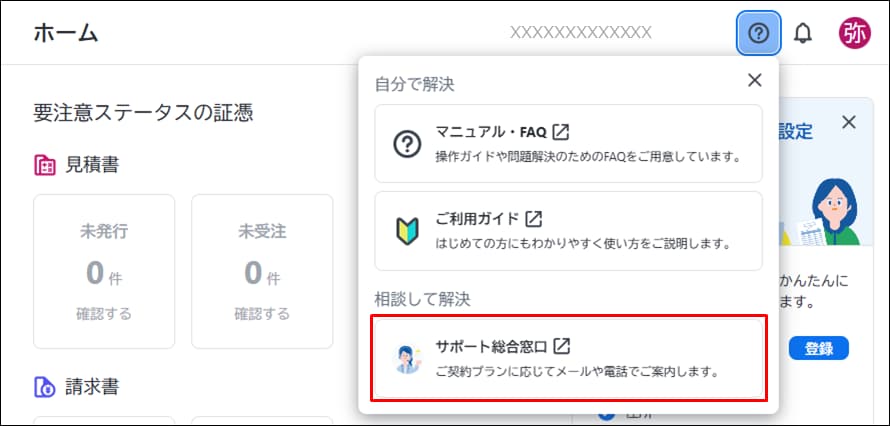The width and height of the screenshot is (890, 426).
Task: Click 確認する under 未発行 estimates
Action: tap(104, 314)
